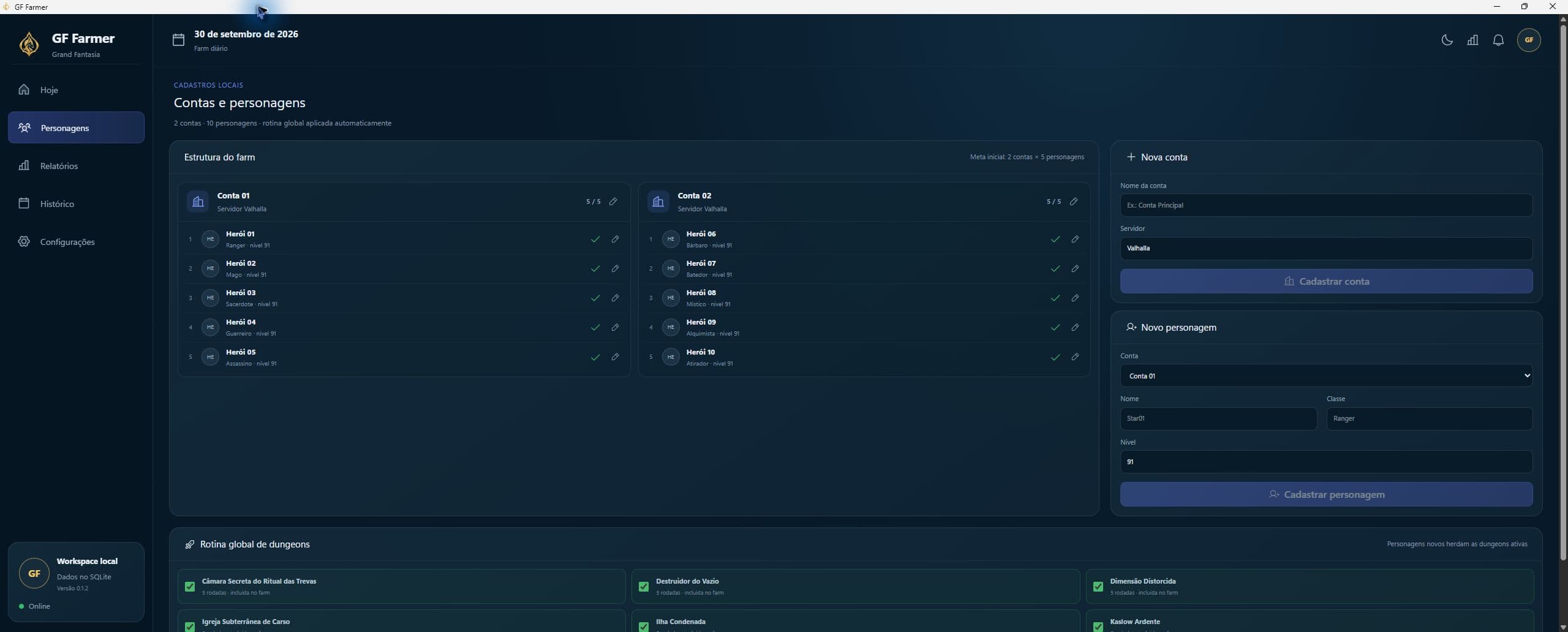This screenshot has width=1568, height=632.
Task: Click Cadastrar personagem button
Action: [1326, 494]
